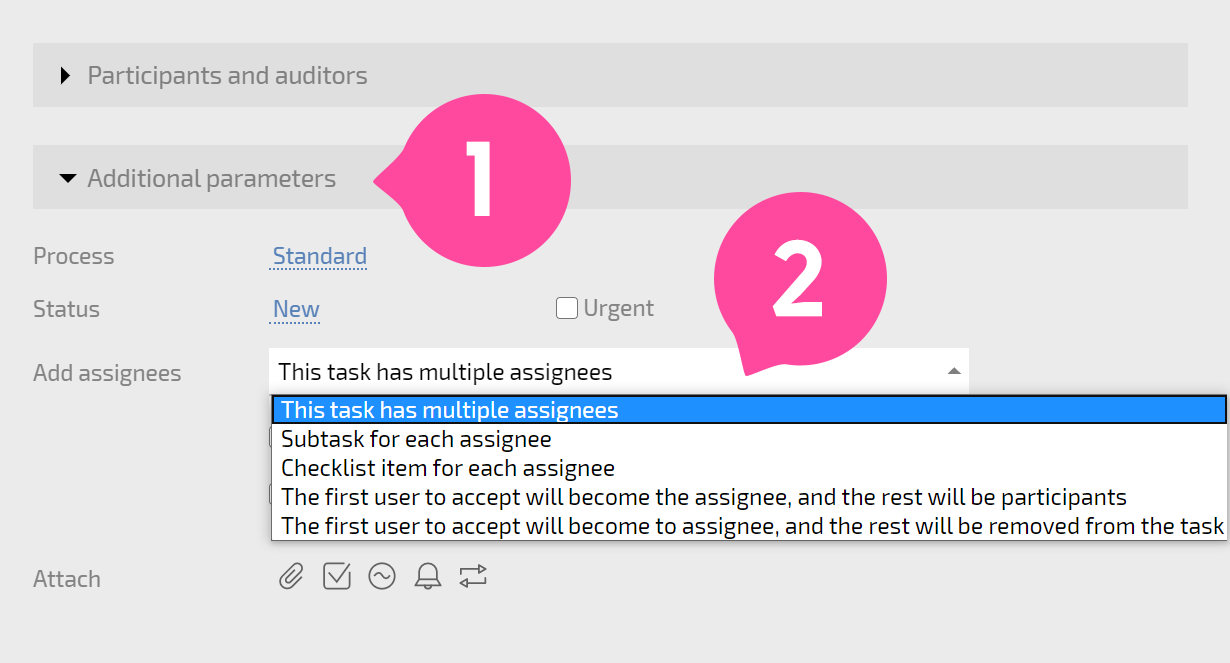Click the Add assignees dropdown arrow
This screenshot has height=663, width=1230.
(954, 371)
